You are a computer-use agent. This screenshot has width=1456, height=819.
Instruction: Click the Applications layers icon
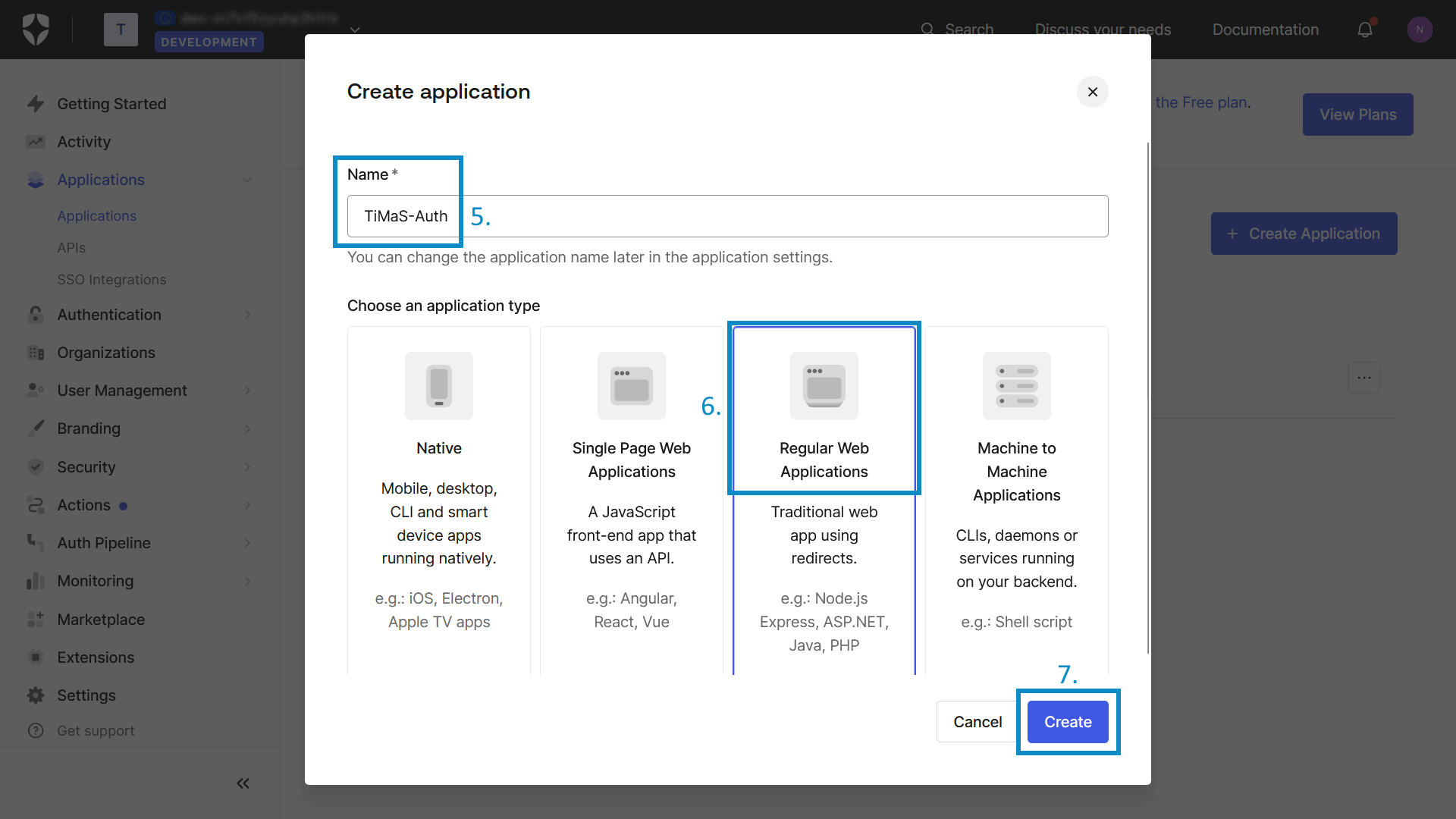(35, 180)
